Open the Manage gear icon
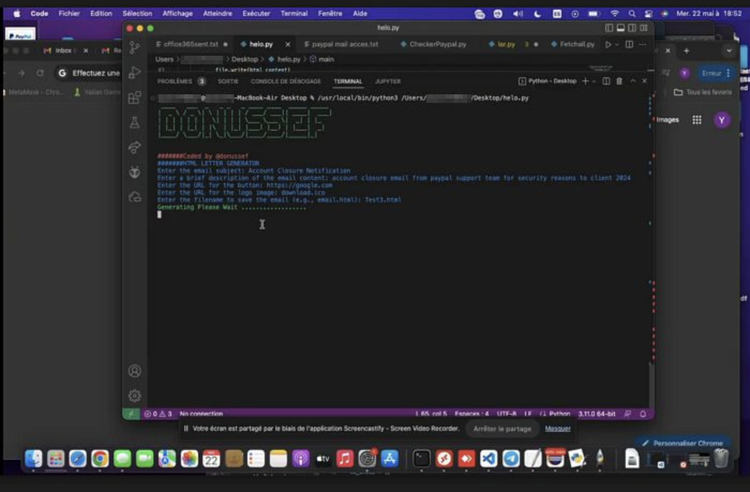This screenshot has width=750, height=492. (134, 396)
